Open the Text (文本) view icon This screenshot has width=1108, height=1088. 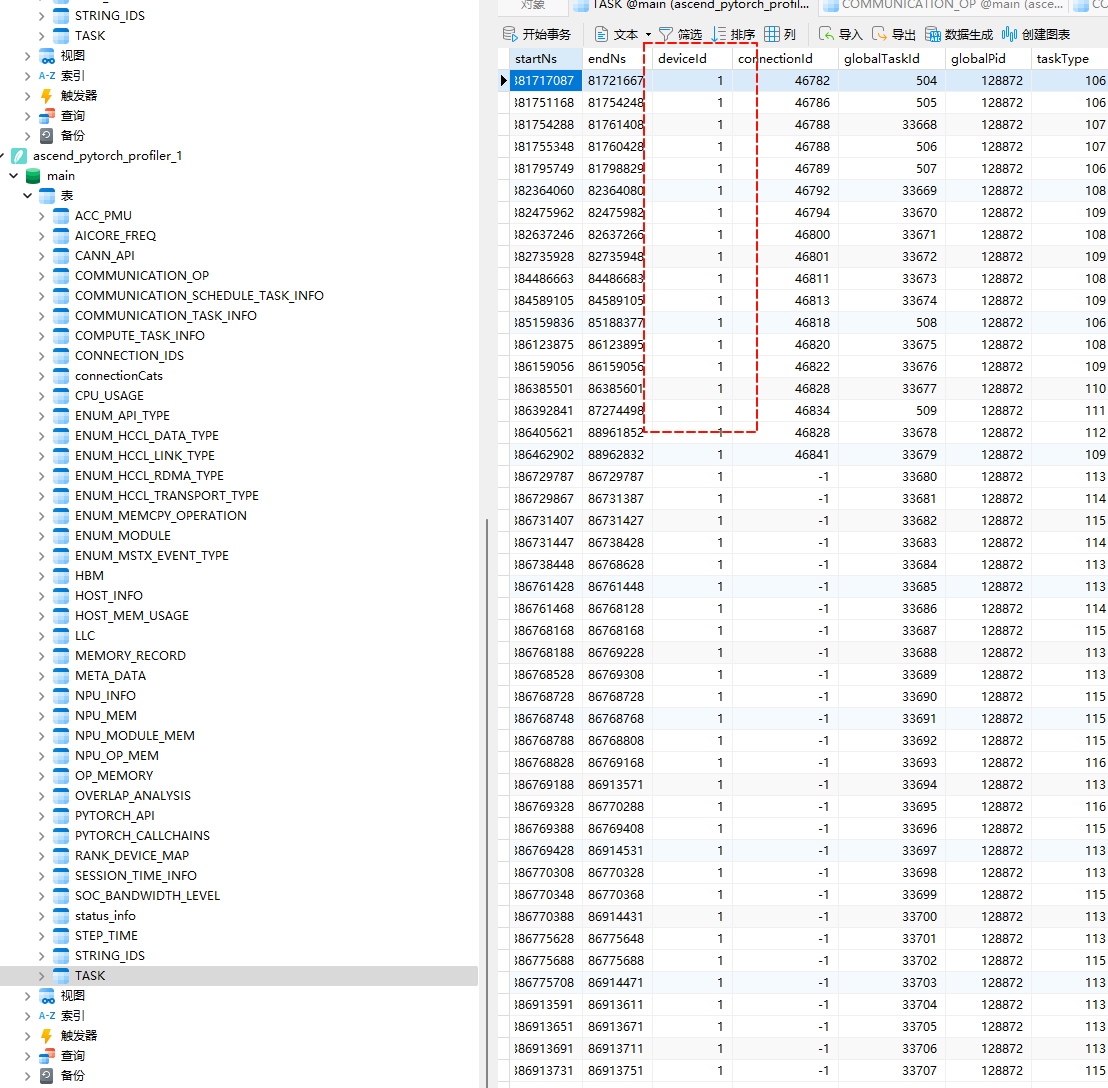click(x=601, y=34)
